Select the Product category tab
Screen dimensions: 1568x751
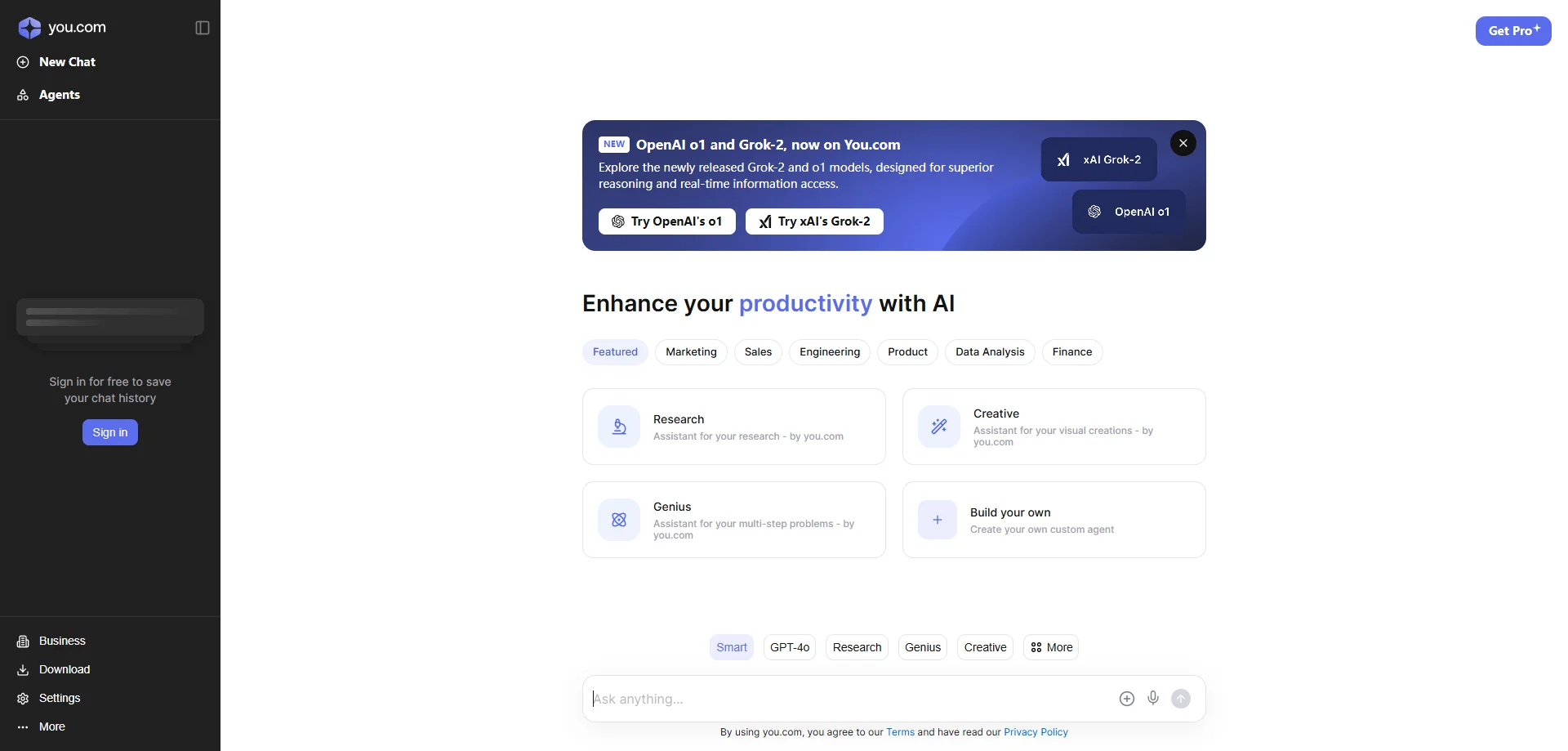tap(907, 352)
